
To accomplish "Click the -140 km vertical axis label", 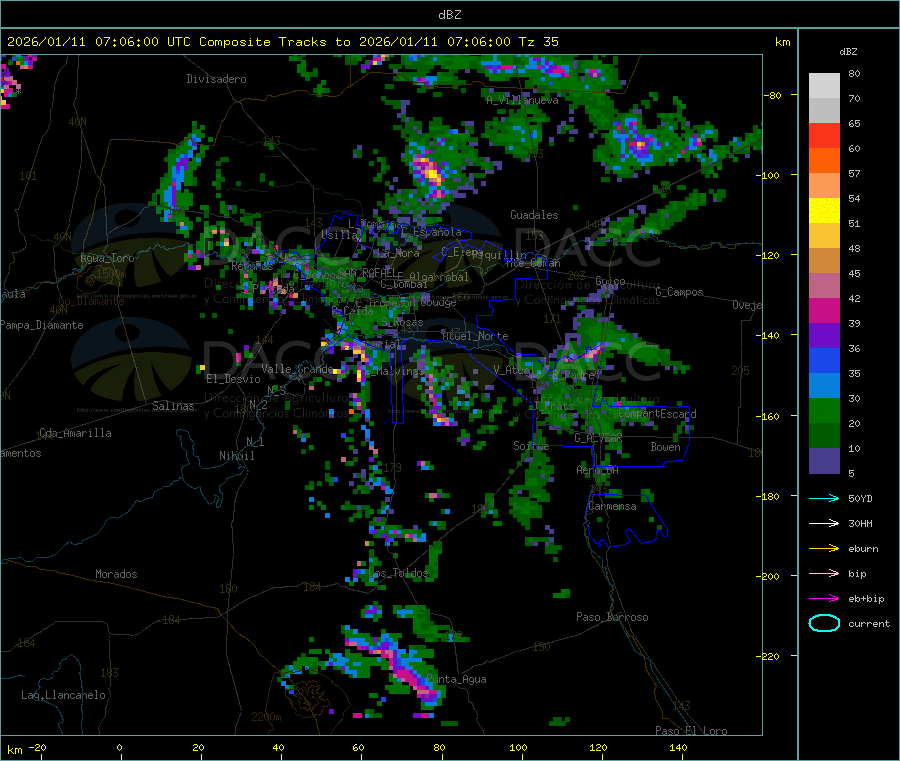I will [770, 335].
